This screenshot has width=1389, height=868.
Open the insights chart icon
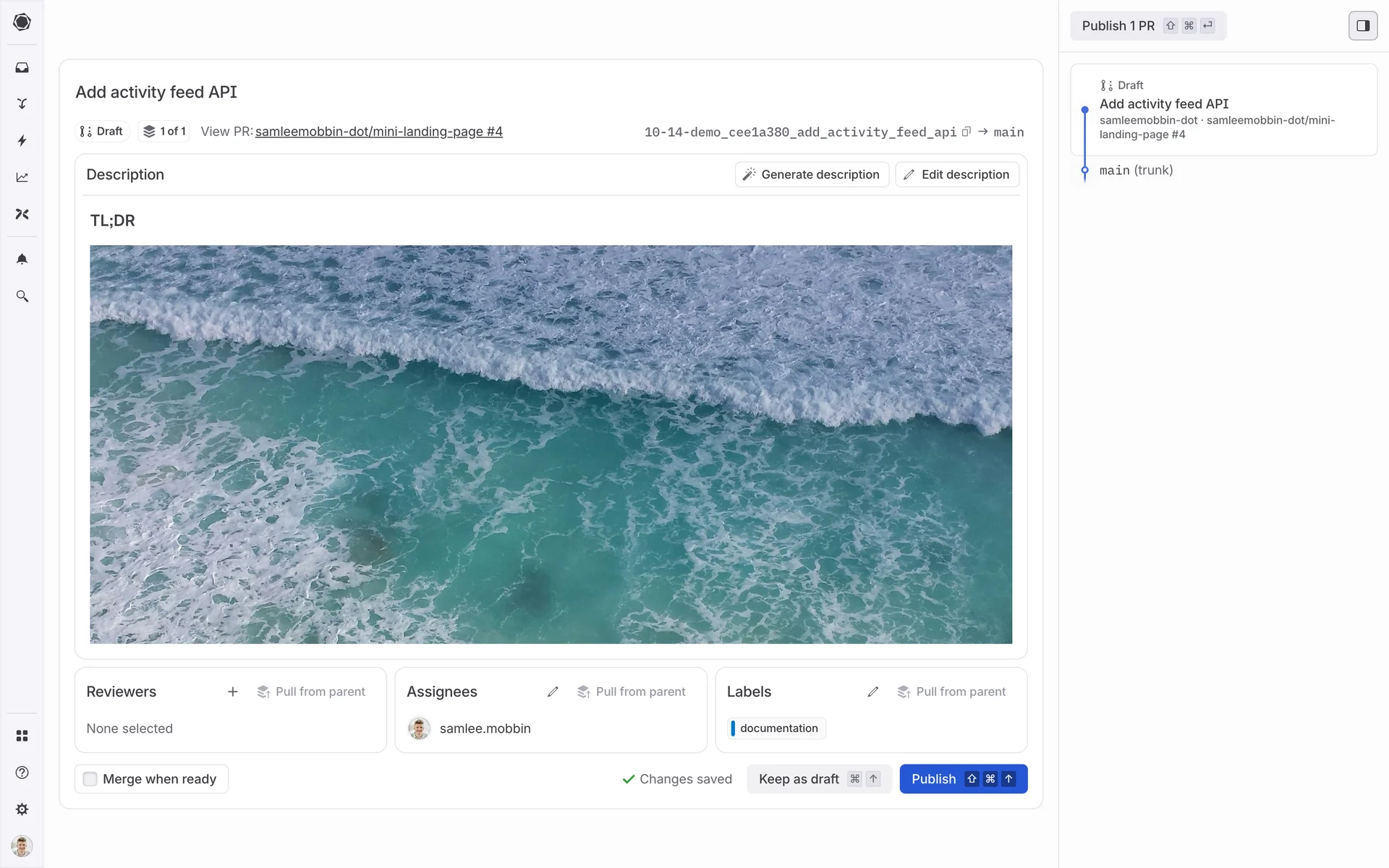click(x=22, y=177)
